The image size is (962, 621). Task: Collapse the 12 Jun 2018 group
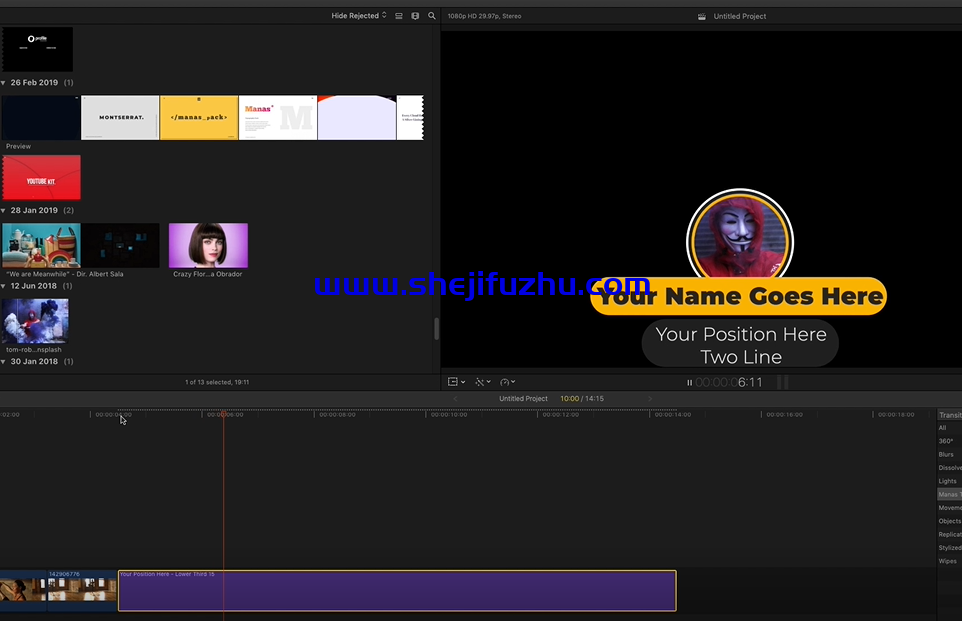click(4, 286)
